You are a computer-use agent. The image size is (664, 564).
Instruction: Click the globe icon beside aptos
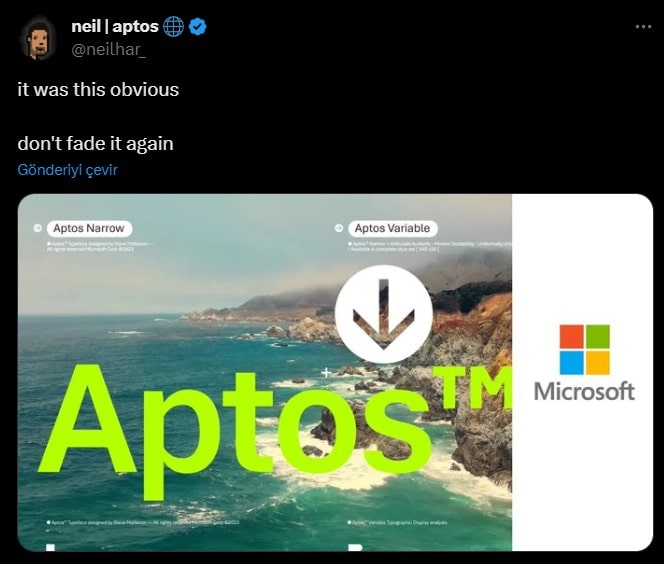pos(174,27)
